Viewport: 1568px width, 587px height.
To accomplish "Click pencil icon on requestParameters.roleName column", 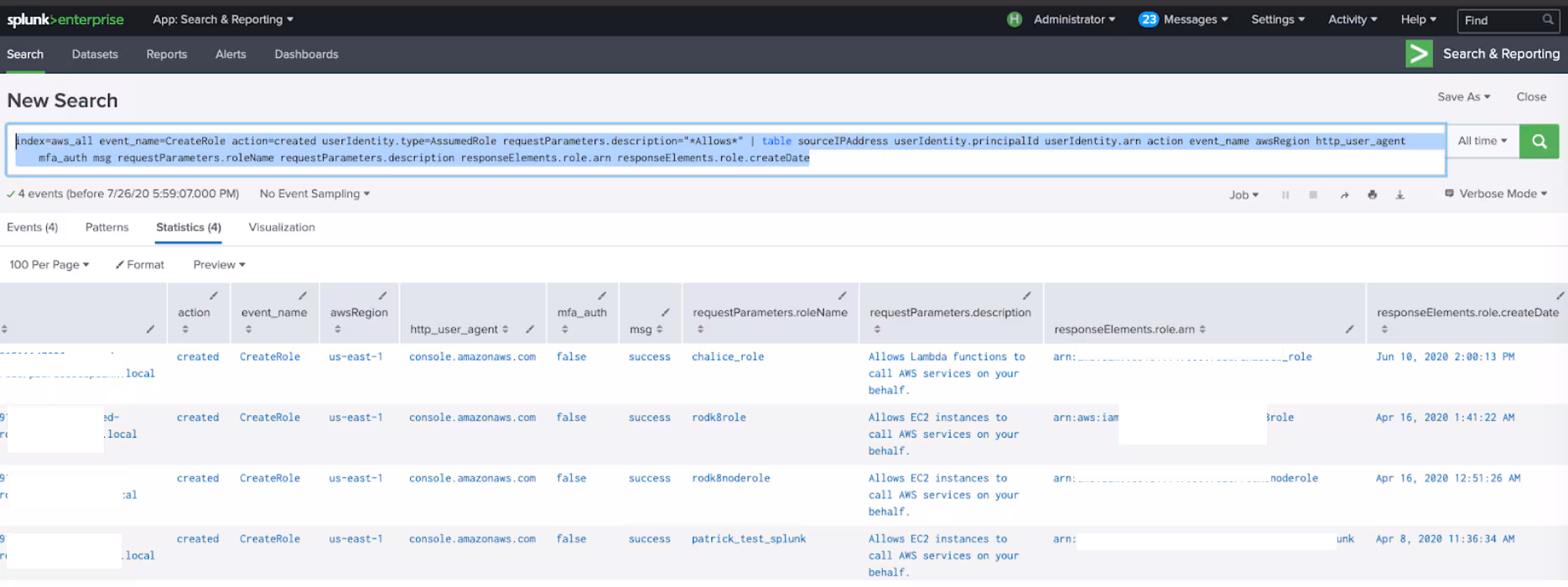I will pyautogui.click(x=842, y=296).
